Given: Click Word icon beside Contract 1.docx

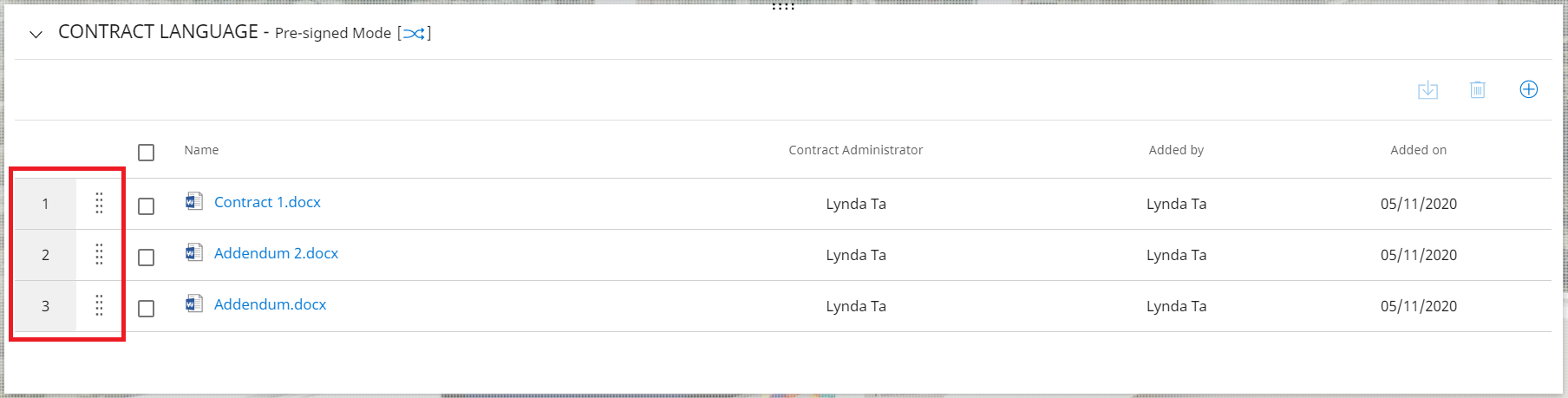Looking at the screenshot, I should click(194, 202).
